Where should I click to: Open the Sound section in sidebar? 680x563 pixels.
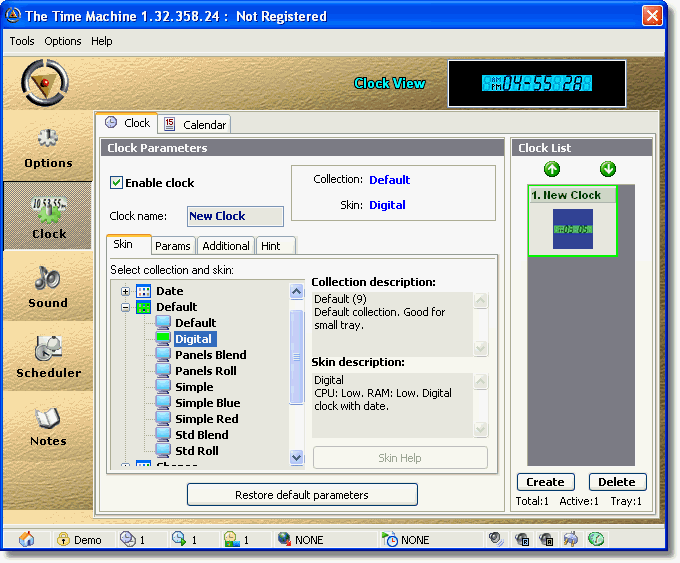[48, 286]
